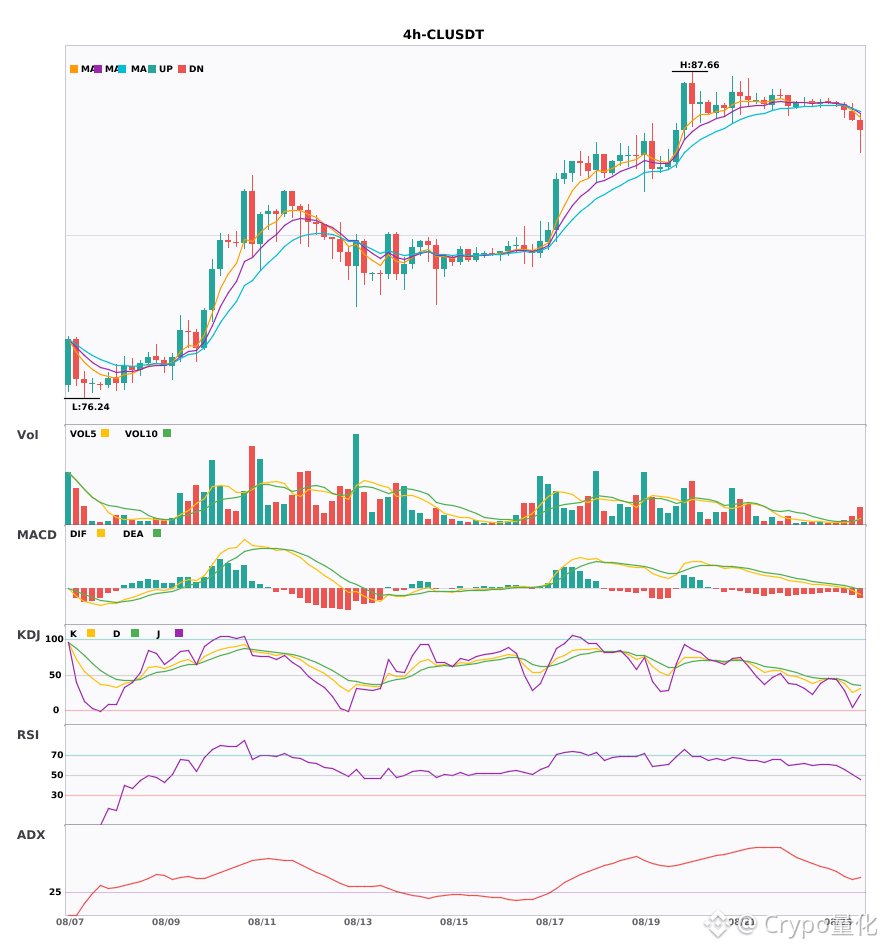Screen dimensions: 885x950
Task: Click the 08/11 date label
Action: [x=262, y=922]
